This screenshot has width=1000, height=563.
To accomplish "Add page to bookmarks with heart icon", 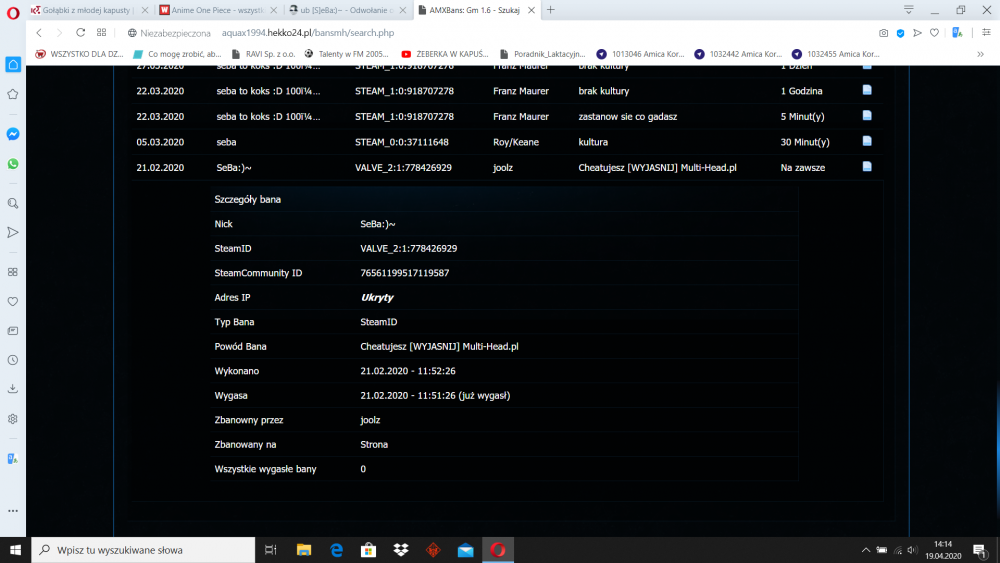I will click(933, 32).
